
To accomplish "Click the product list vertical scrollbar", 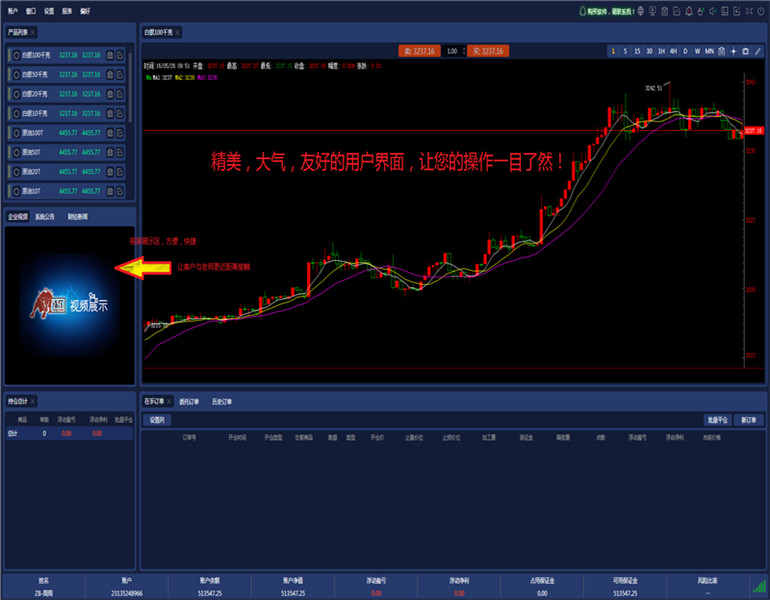I will click(130, 86).
